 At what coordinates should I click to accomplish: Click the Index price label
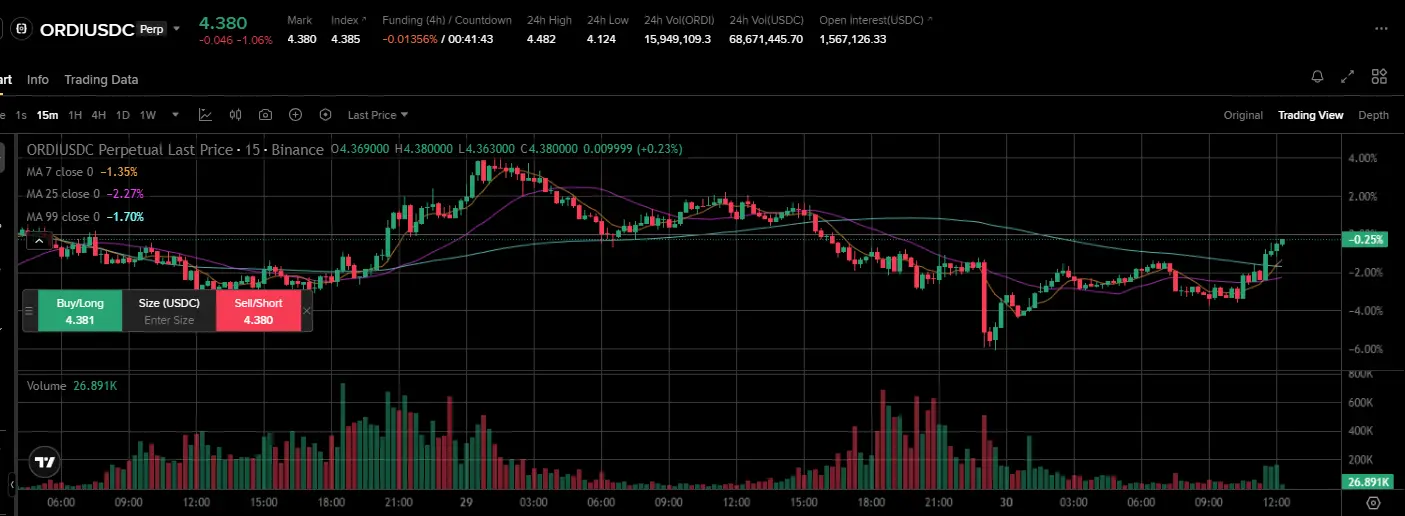point(345,20)
